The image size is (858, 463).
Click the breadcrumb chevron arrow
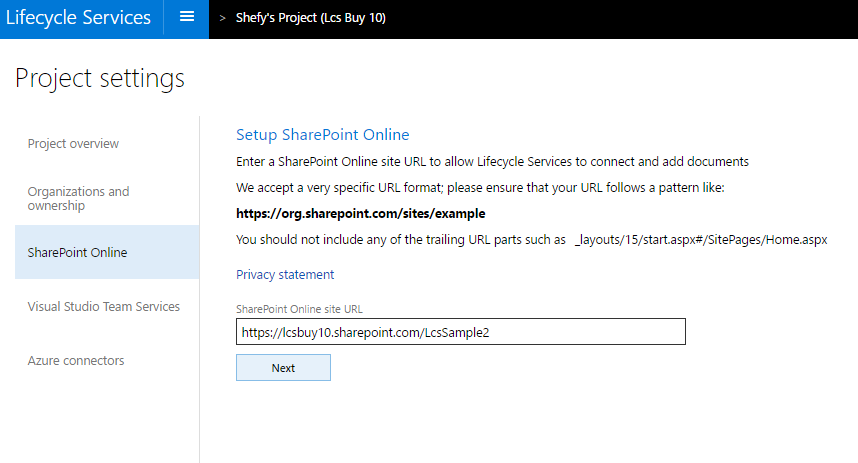[x=222, y=18]
